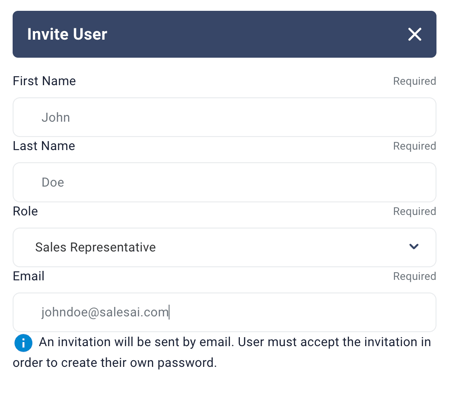Viewport: 450px width, 393px height.
Task: Click the Invite User dialog title
Action: coord(67,34)
